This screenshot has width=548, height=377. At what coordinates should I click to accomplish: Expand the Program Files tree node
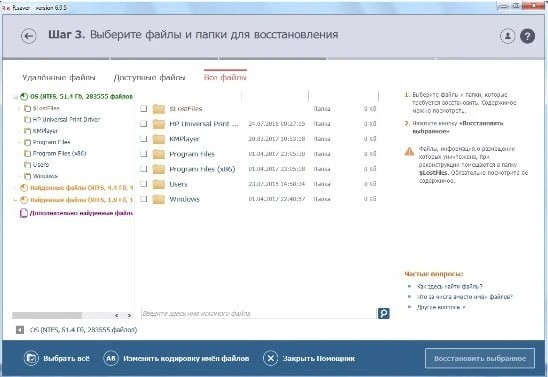pos(19,142)
